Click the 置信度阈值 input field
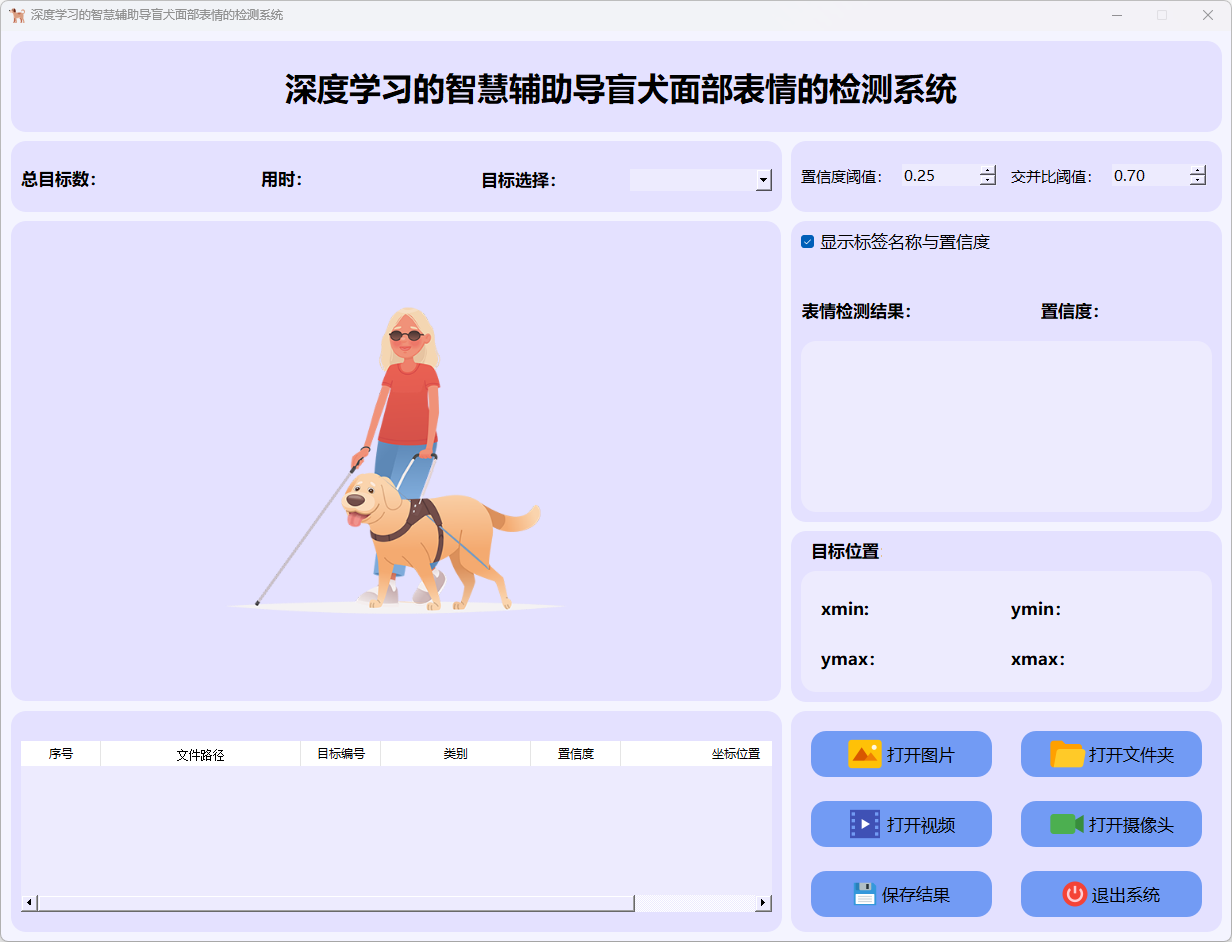The width and height of the screenshot is (1232, 942). [x=938, y=176]
